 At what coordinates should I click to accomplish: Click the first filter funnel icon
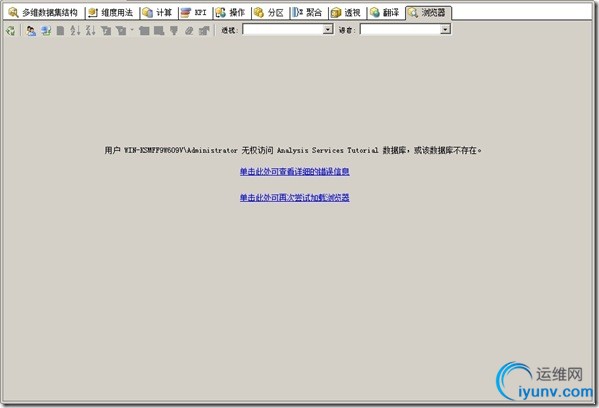(x=106, y=31)
